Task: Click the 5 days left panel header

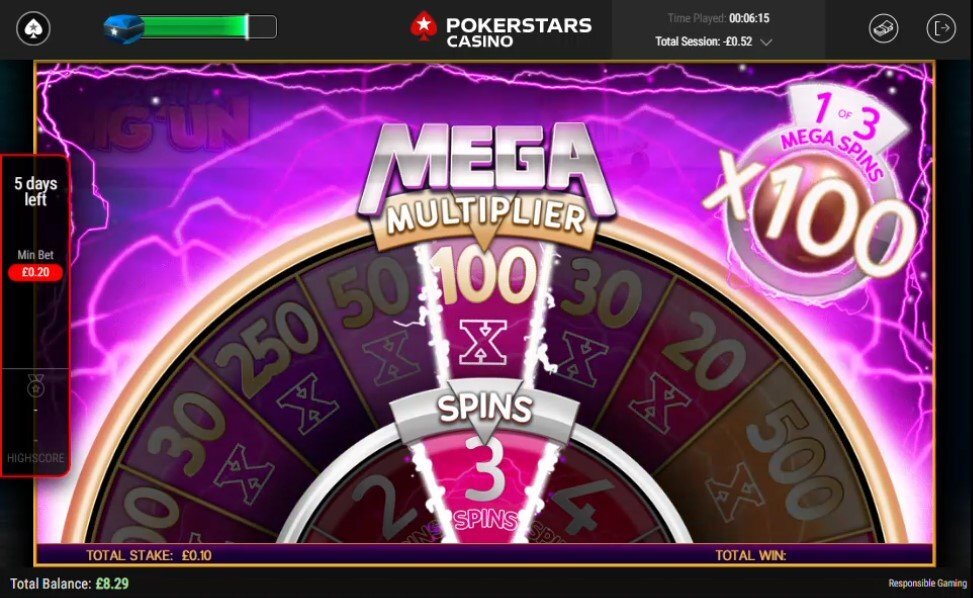Action: click(35, 191)
